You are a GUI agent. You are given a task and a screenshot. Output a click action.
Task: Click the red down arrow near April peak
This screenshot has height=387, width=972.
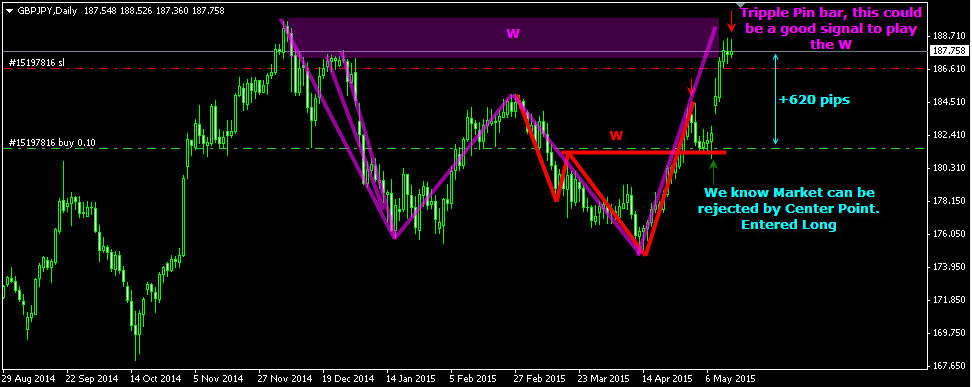tap(692, 87)
